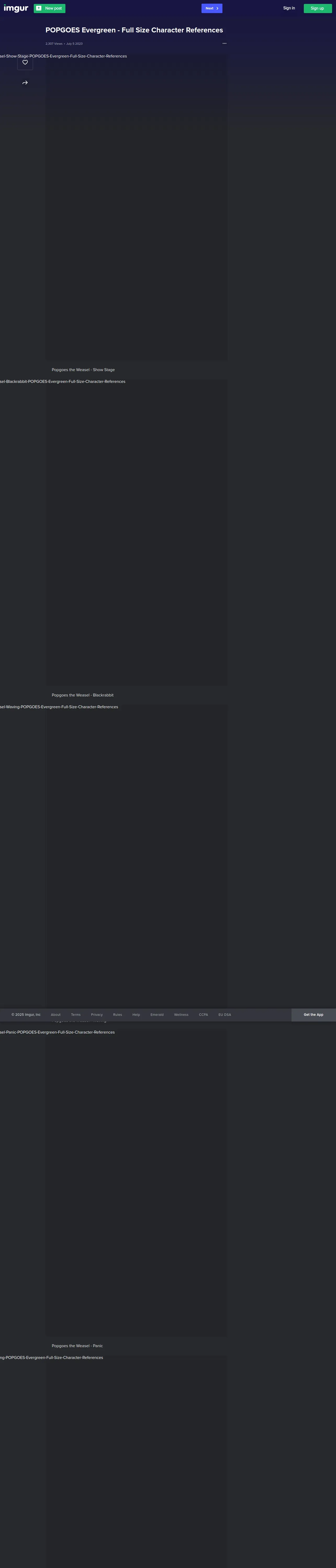The image size is (336, 1568).
Task: Open Privacy footer link
Action: pos(97,1015)
